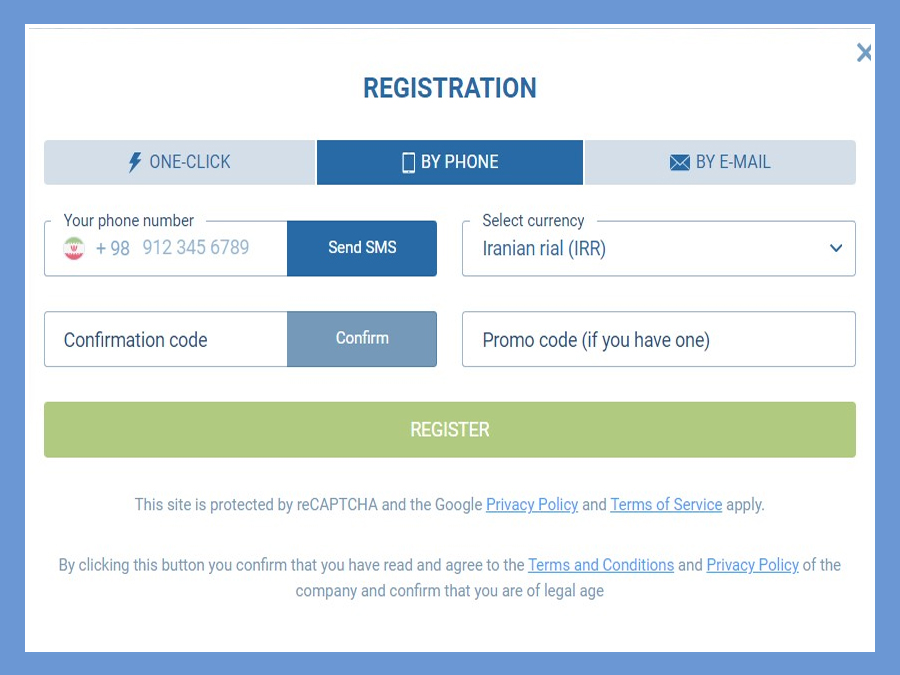Image resolution: width=900 pixels, height=675 pixels.
Task: Expand the currency dropdown chevron
Action: (836, 248)
